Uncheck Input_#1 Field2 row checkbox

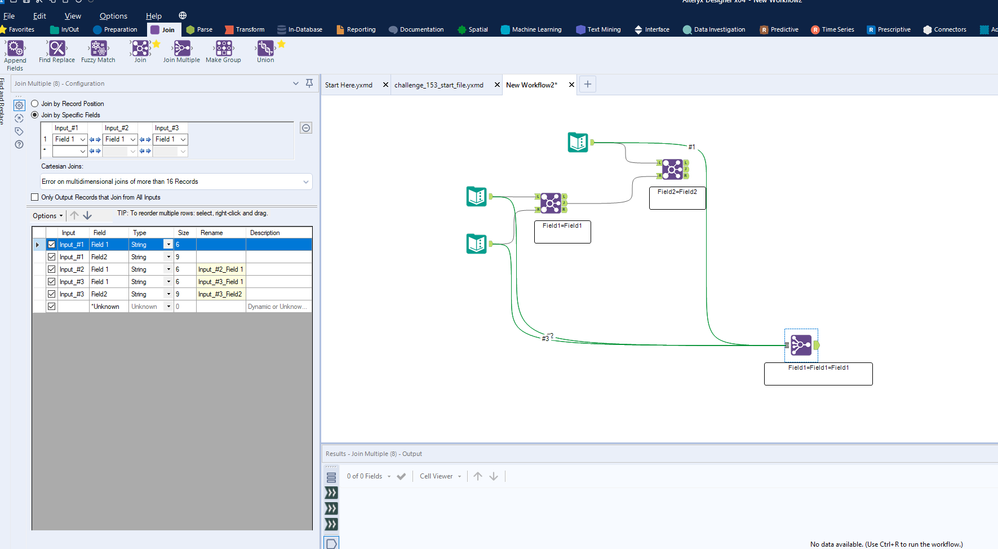52,257
